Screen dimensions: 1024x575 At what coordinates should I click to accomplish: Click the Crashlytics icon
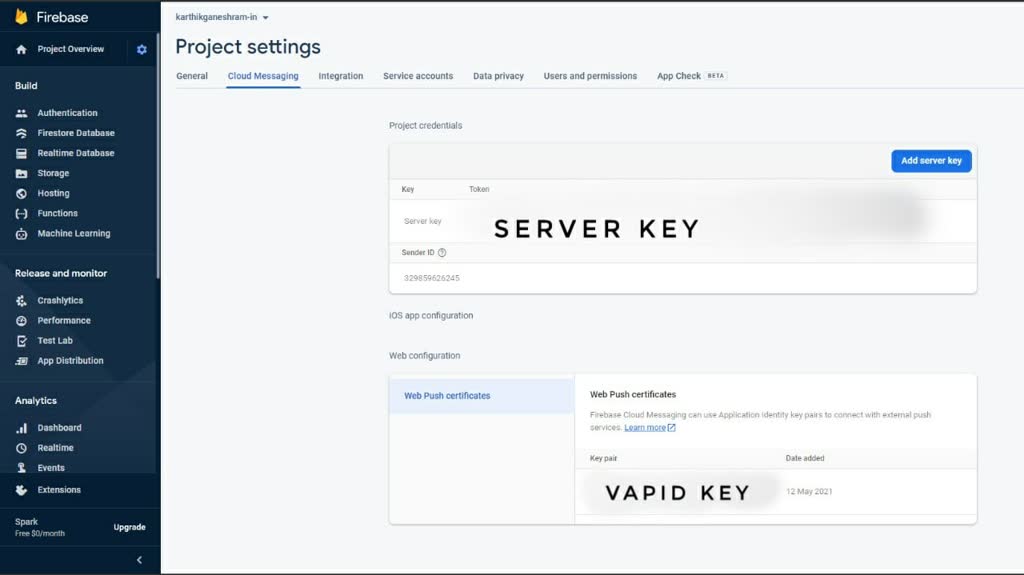coord(22,301)
